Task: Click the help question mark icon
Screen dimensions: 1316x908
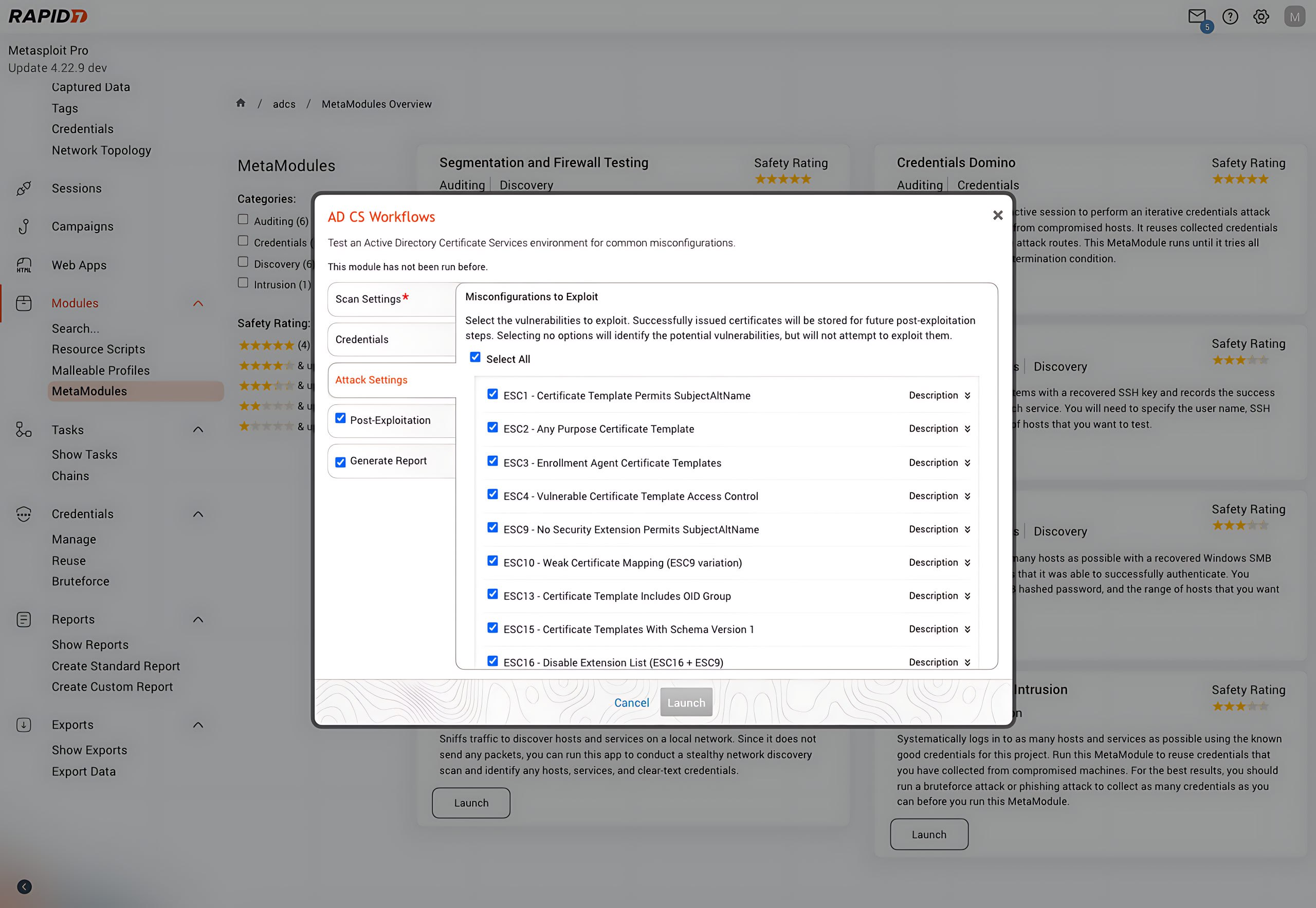Action: tap(1230, 16)
